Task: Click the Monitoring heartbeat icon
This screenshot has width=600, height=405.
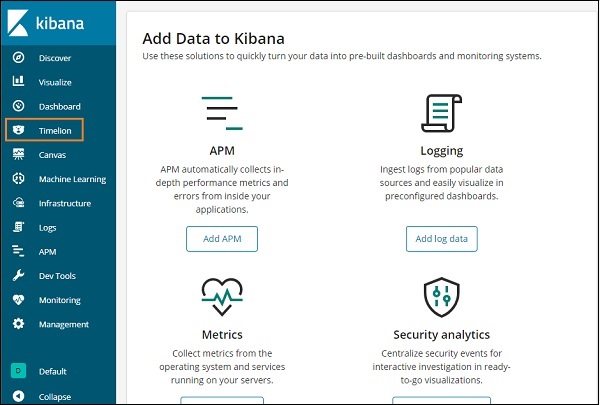Action: click(18, 300)
